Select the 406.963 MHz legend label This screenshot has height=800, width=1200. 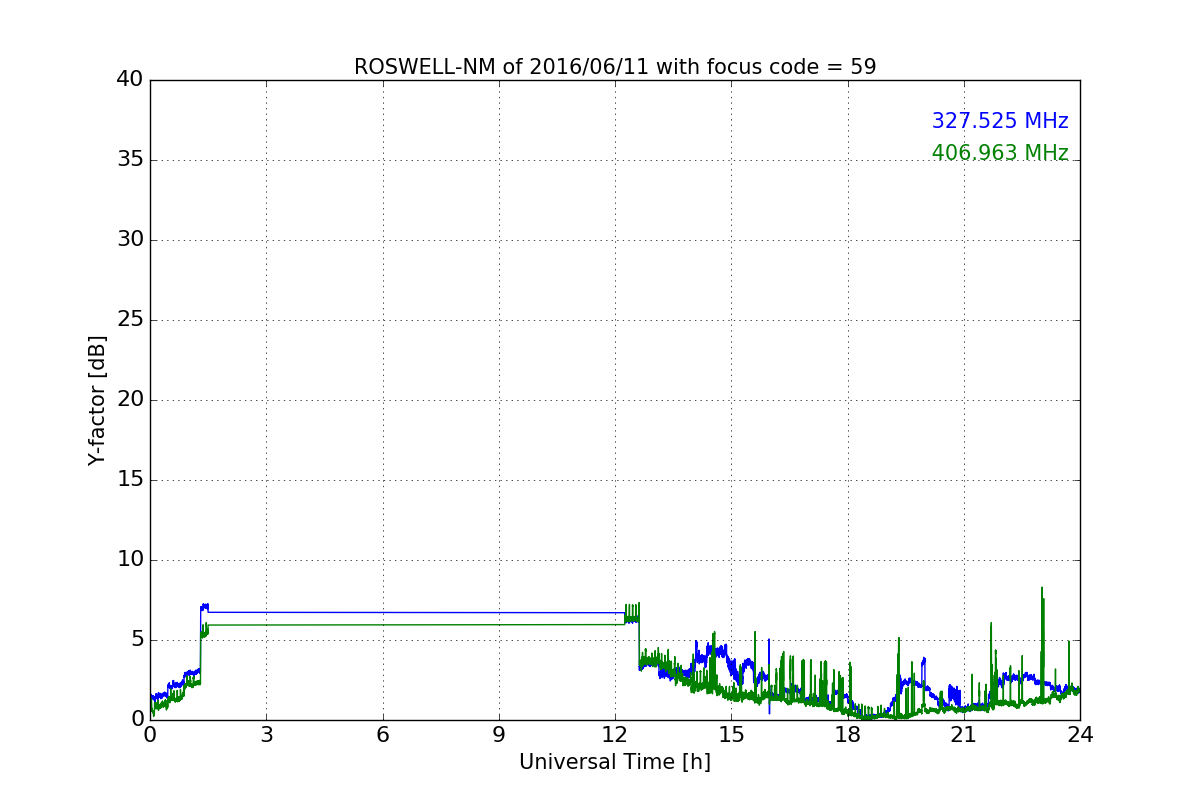(1000, 153)
